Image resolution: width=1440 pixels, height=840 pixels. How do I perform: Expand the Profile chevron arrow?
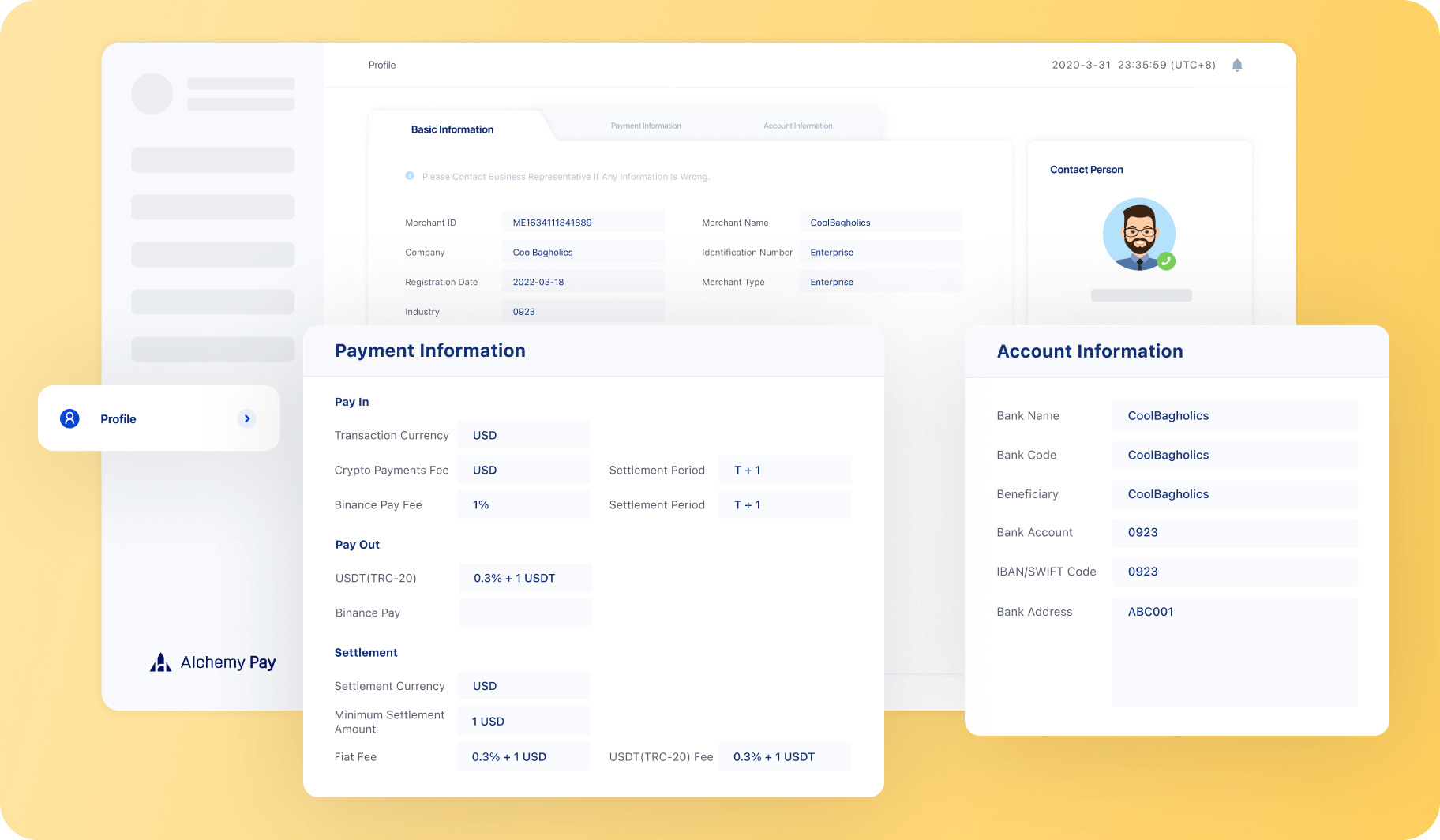tap(247, 418)
